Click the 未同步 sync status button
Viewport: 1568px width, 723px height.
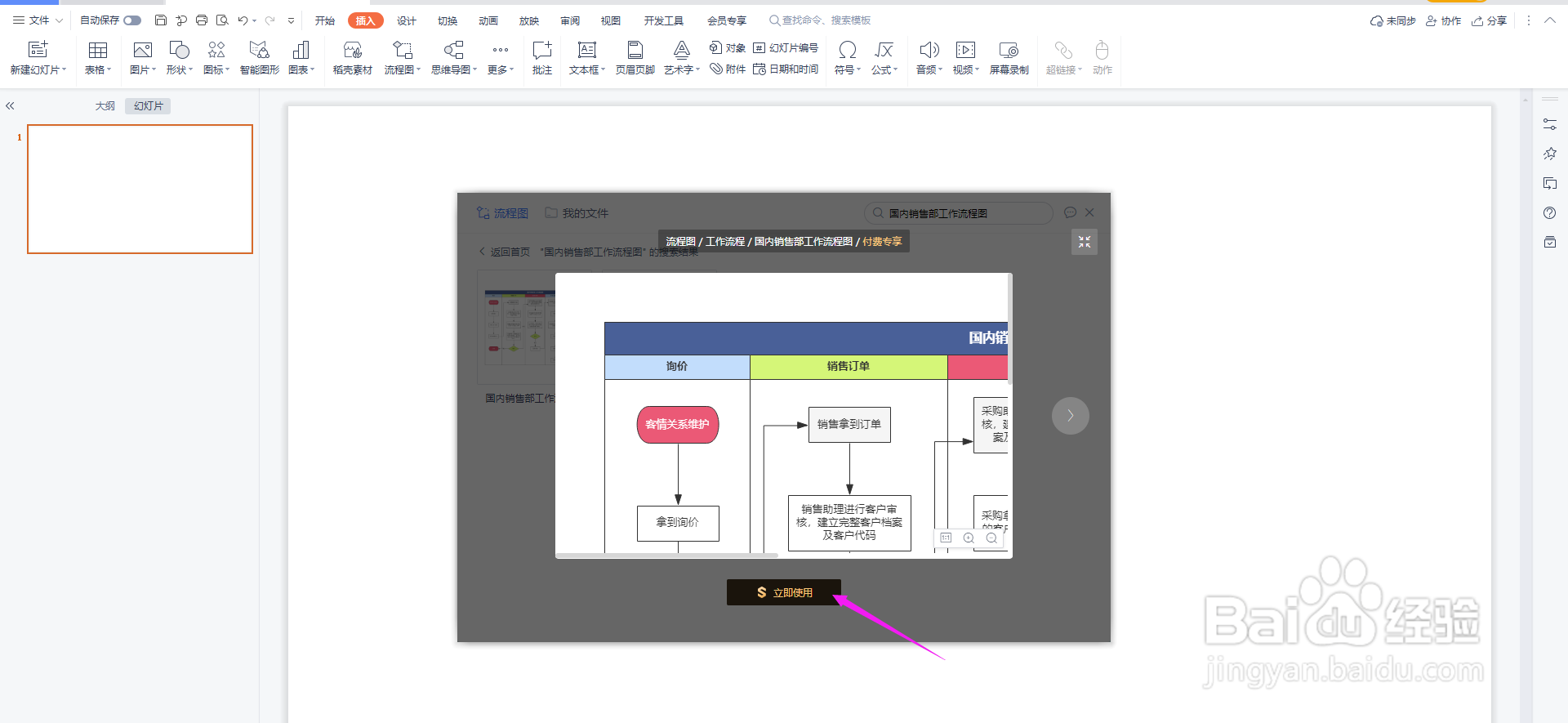(1393, 20)
